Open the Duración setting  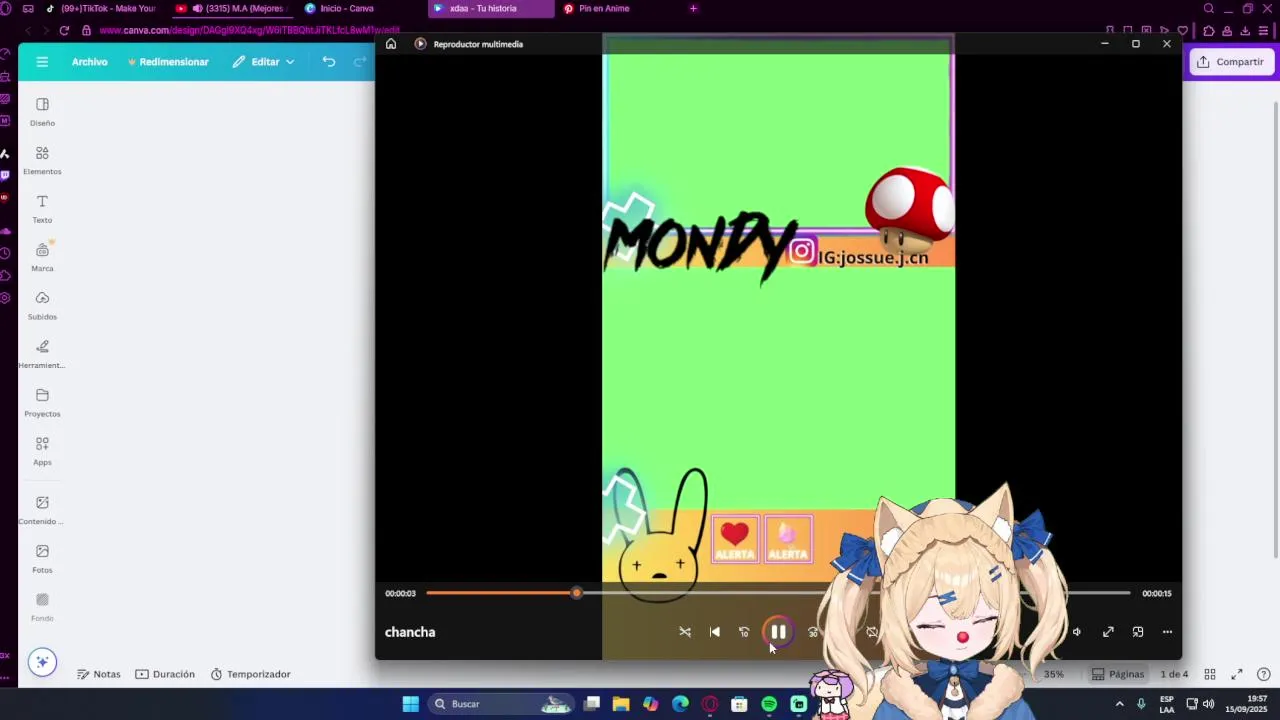pos(165,674)
